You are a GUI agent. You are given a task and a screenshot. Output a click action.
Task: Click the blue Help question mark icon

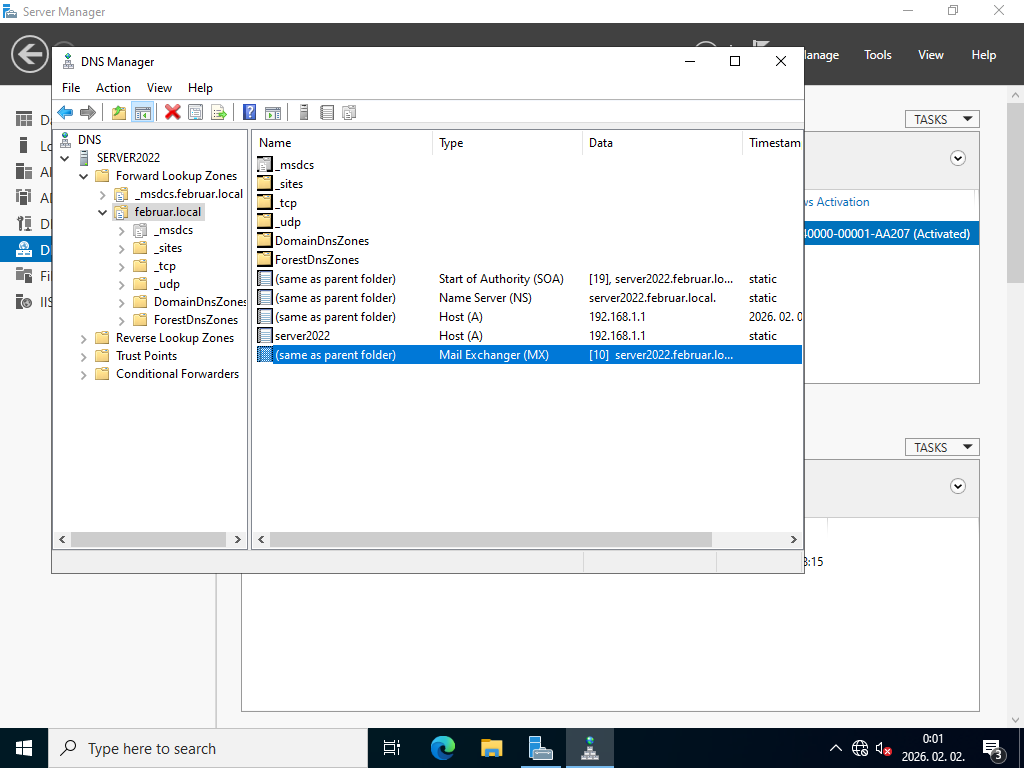pyautogui.click(x=250, y=112)
